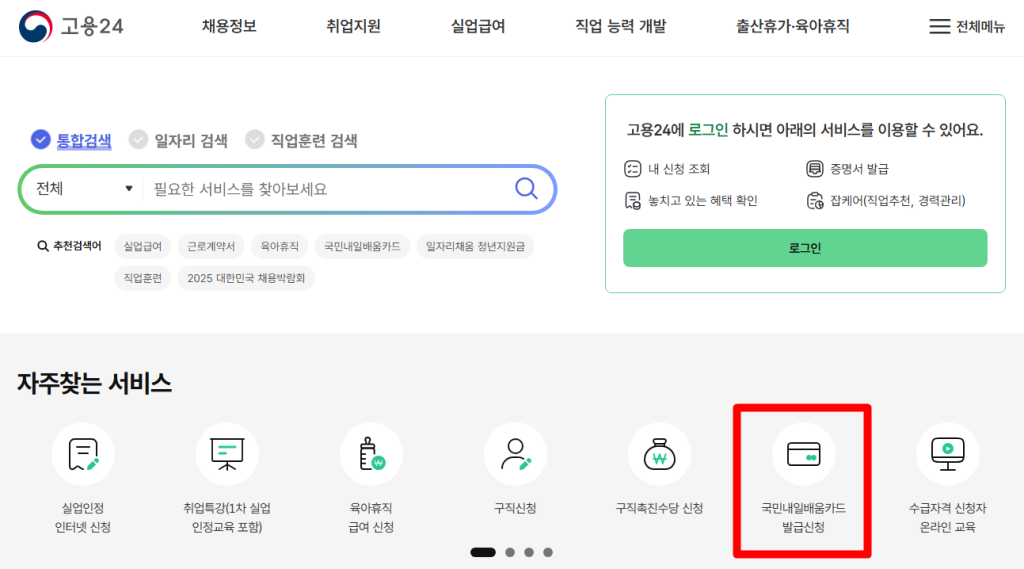1024x569 pixels.
Task: Click 근로계약서 recommended keyword
Action: 211,246
